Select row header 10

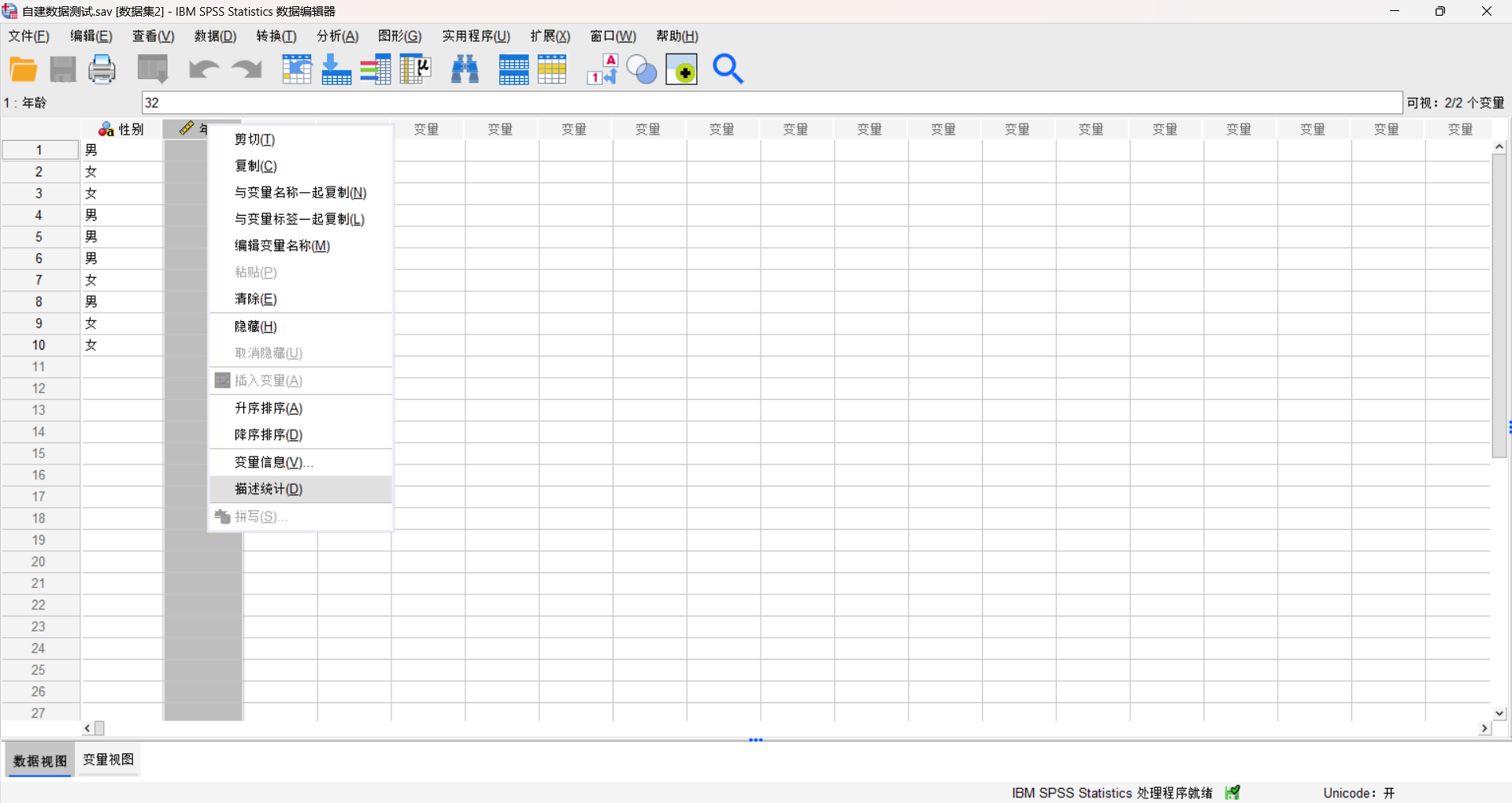39,346
